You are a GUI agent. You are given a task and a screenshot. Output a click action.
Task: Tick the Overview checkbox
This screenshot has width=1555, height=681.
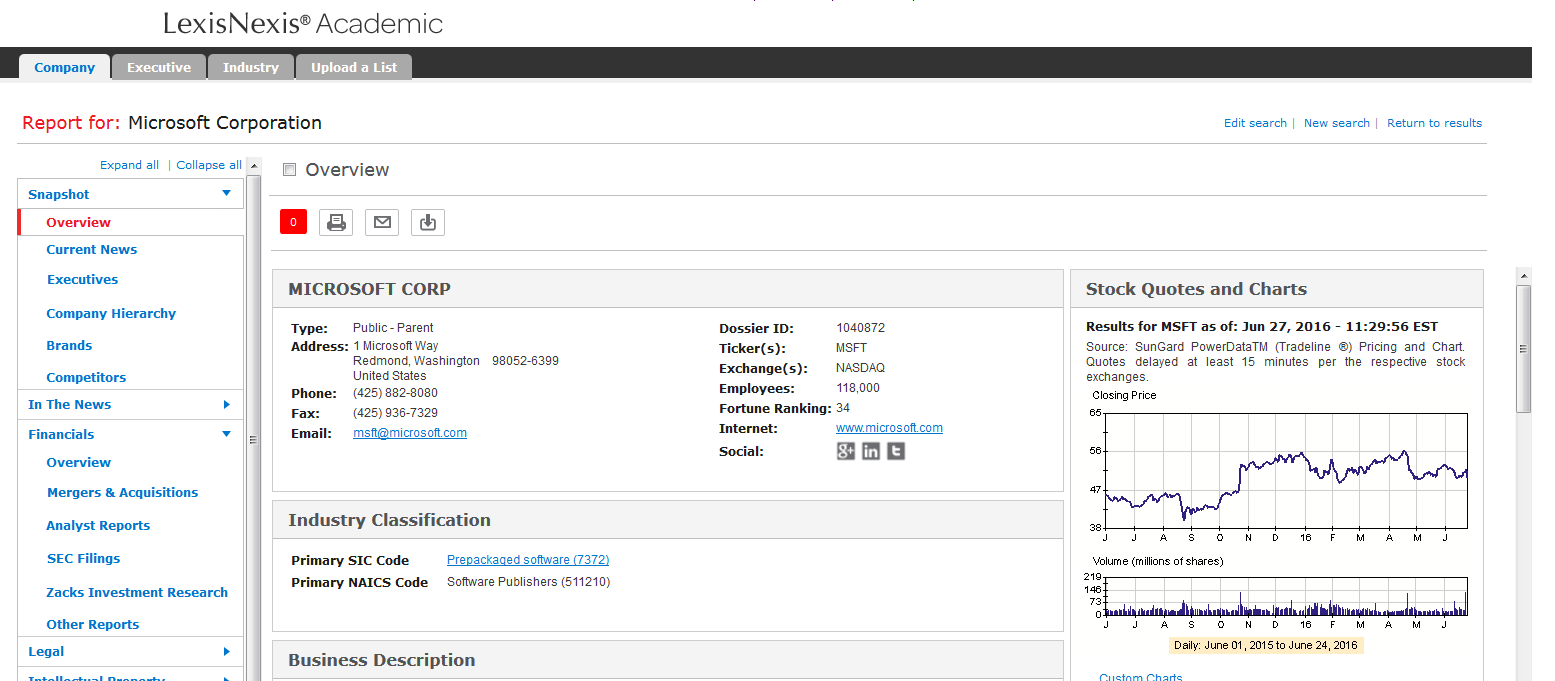290,170
